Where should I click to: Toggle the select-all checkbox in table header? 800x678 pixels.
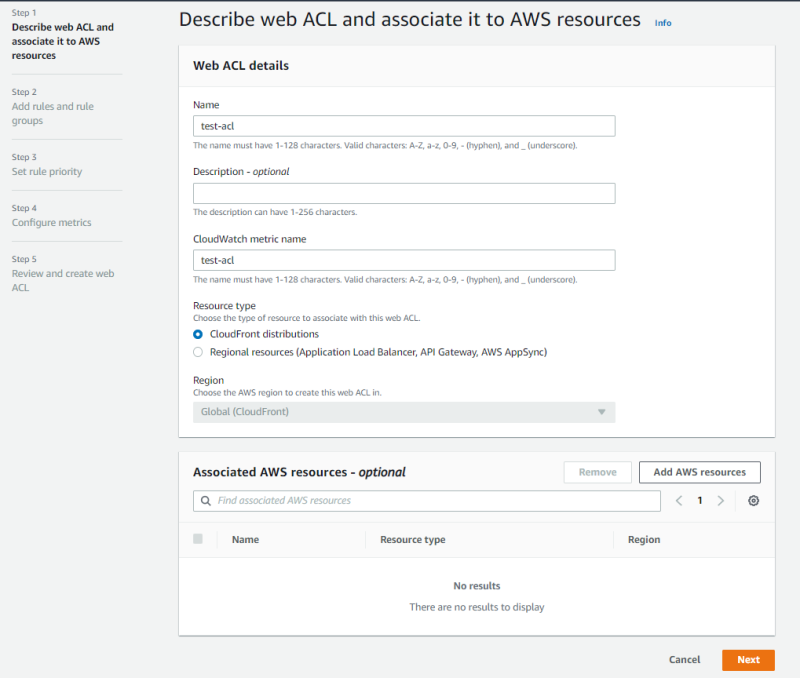click(198, 539)
